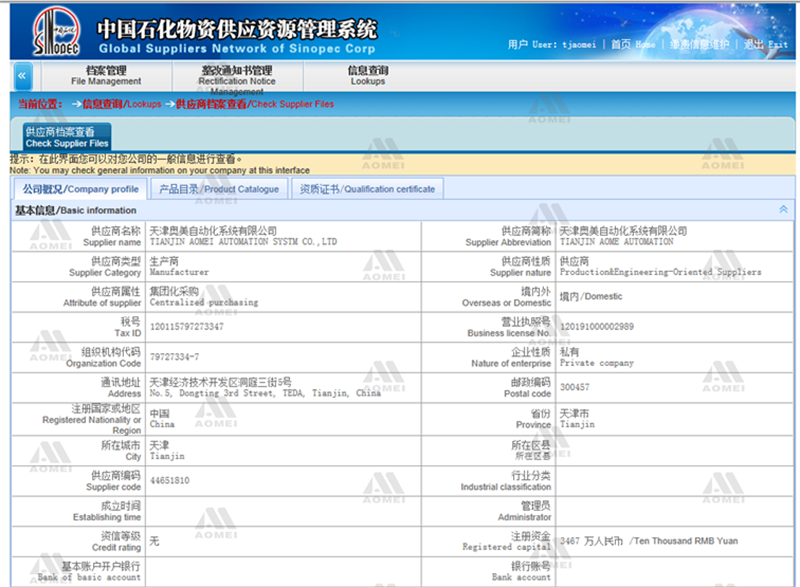Select supplier name TIANJIN AOMEI AUTOMATION SYSTM CO.,LTD

(x=243, y=242)
